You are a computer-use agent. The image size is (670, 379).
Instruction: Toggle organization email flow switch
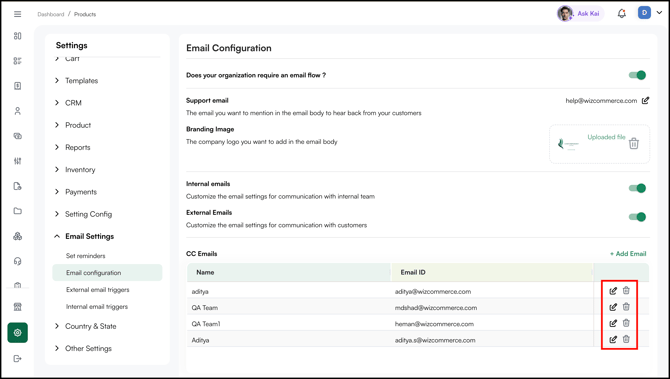coord(637,75)
